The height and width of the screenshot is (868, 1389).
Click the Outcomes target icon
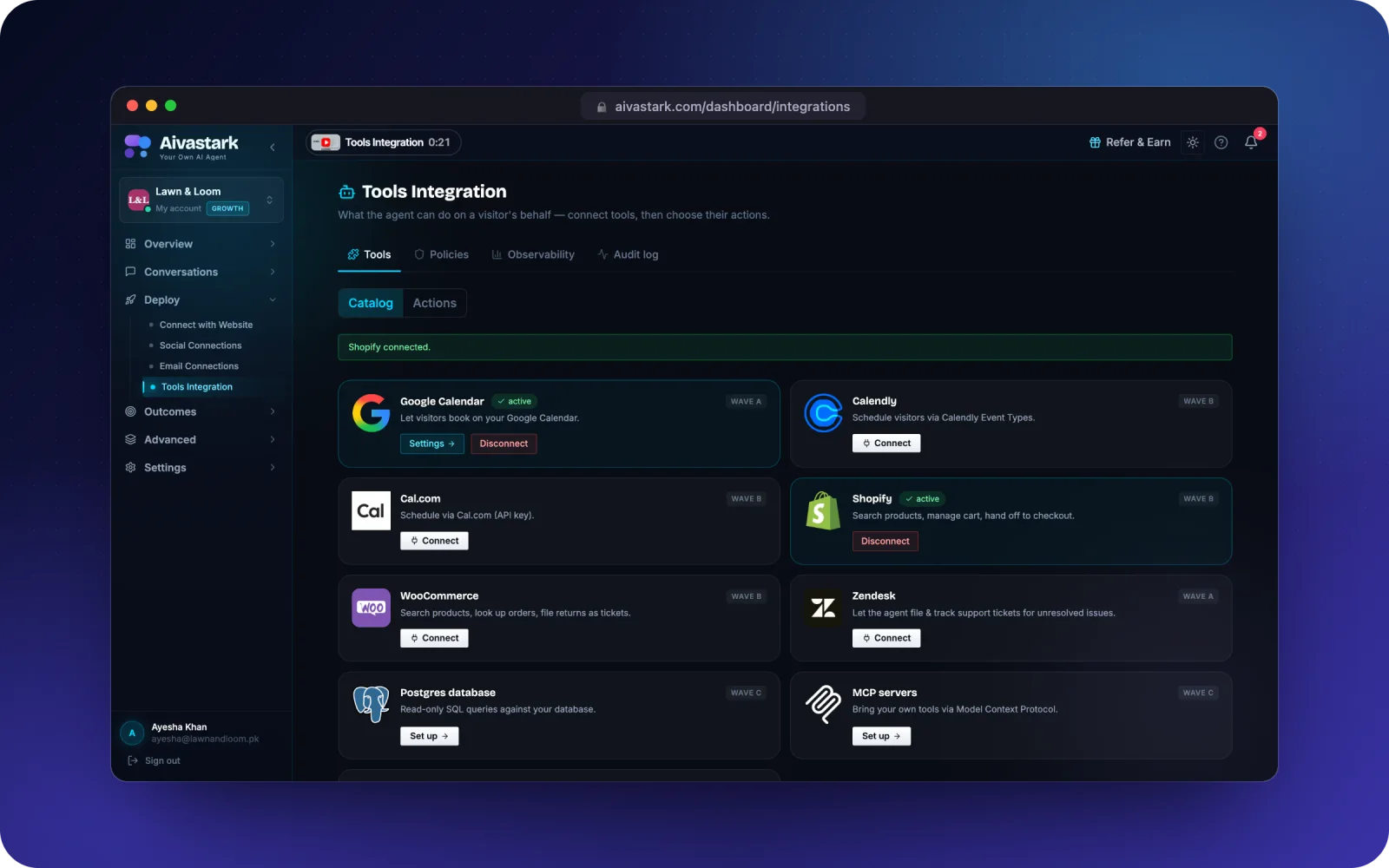tap(130, 411)
